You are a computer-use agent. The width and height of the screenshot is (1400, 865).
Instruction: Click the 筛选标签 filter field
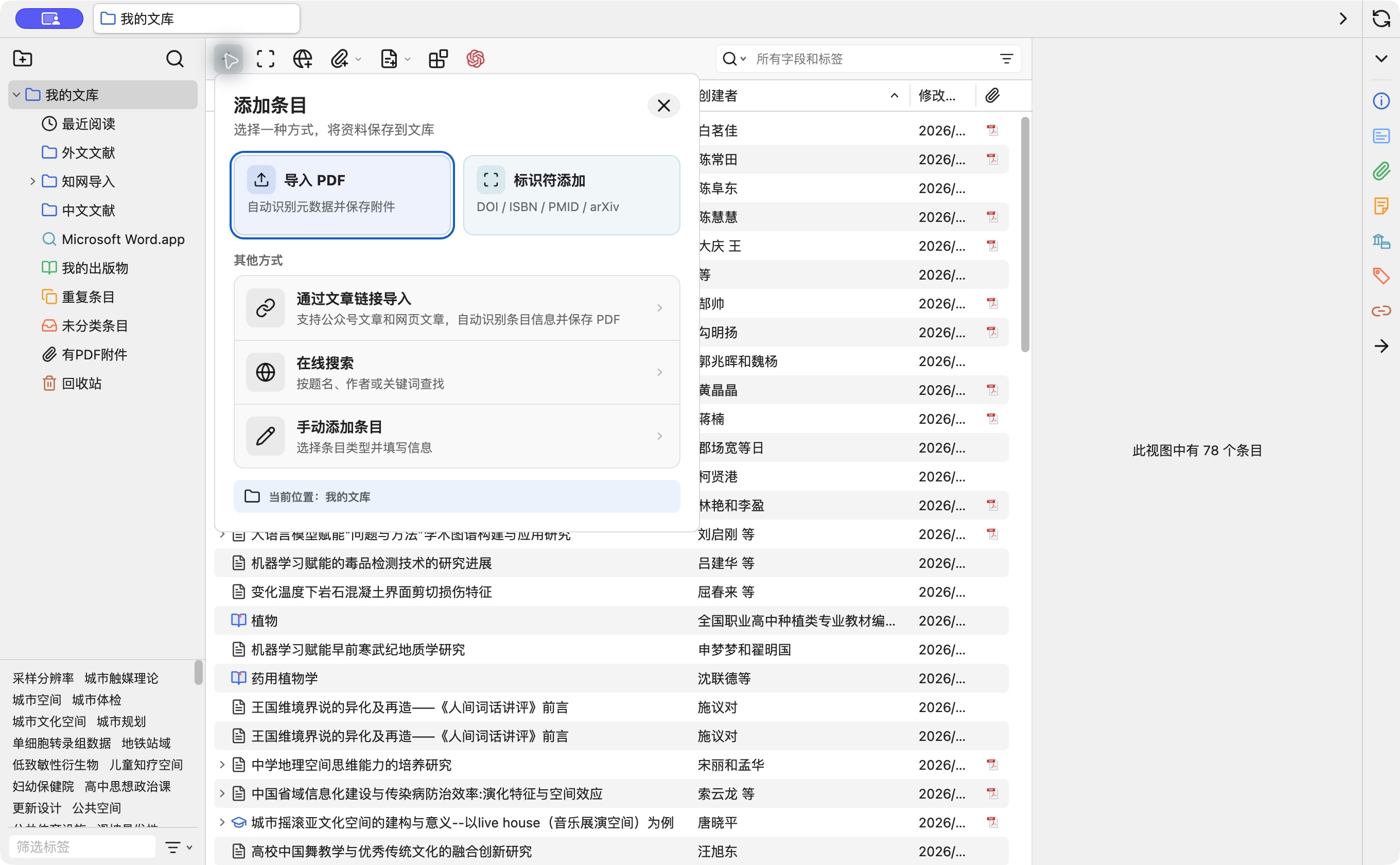(82, 846)
